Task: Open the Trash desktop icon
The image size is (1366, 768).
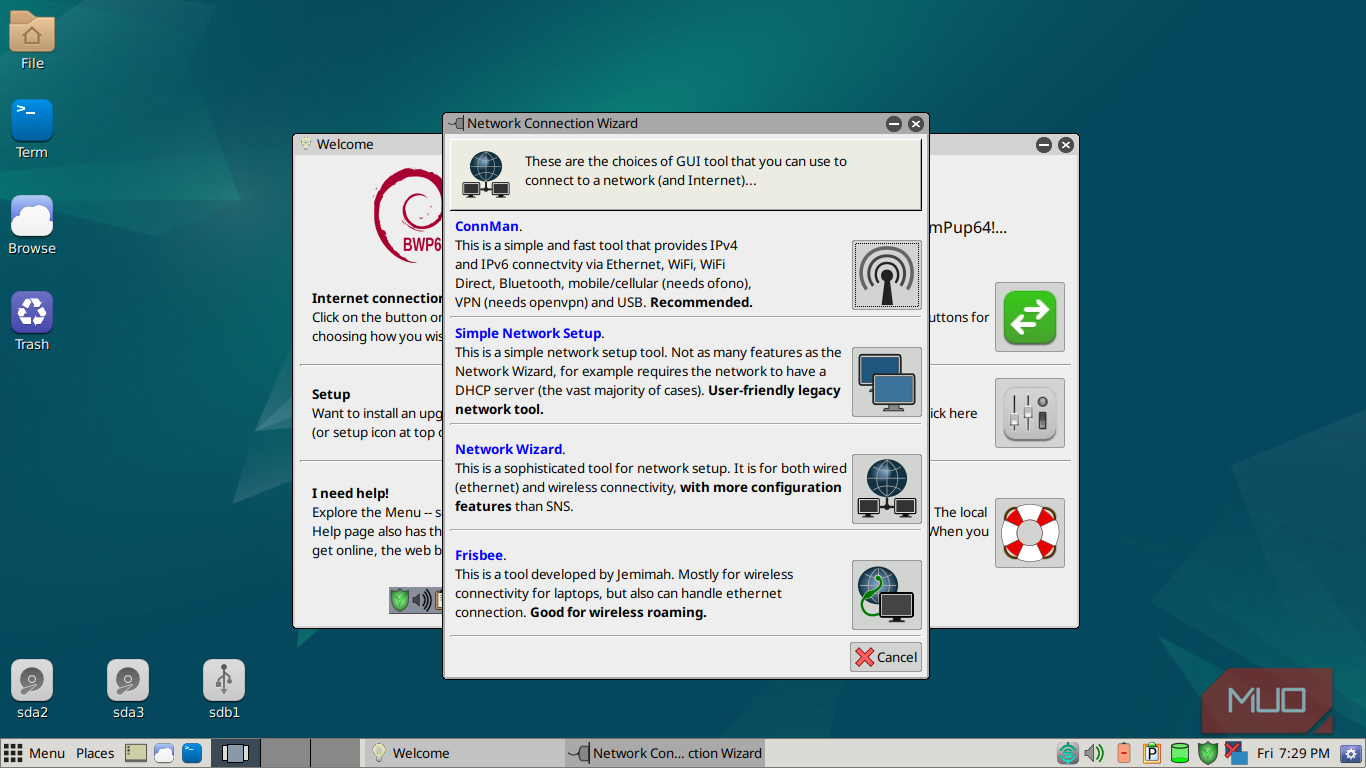Action: coord(32,321)
